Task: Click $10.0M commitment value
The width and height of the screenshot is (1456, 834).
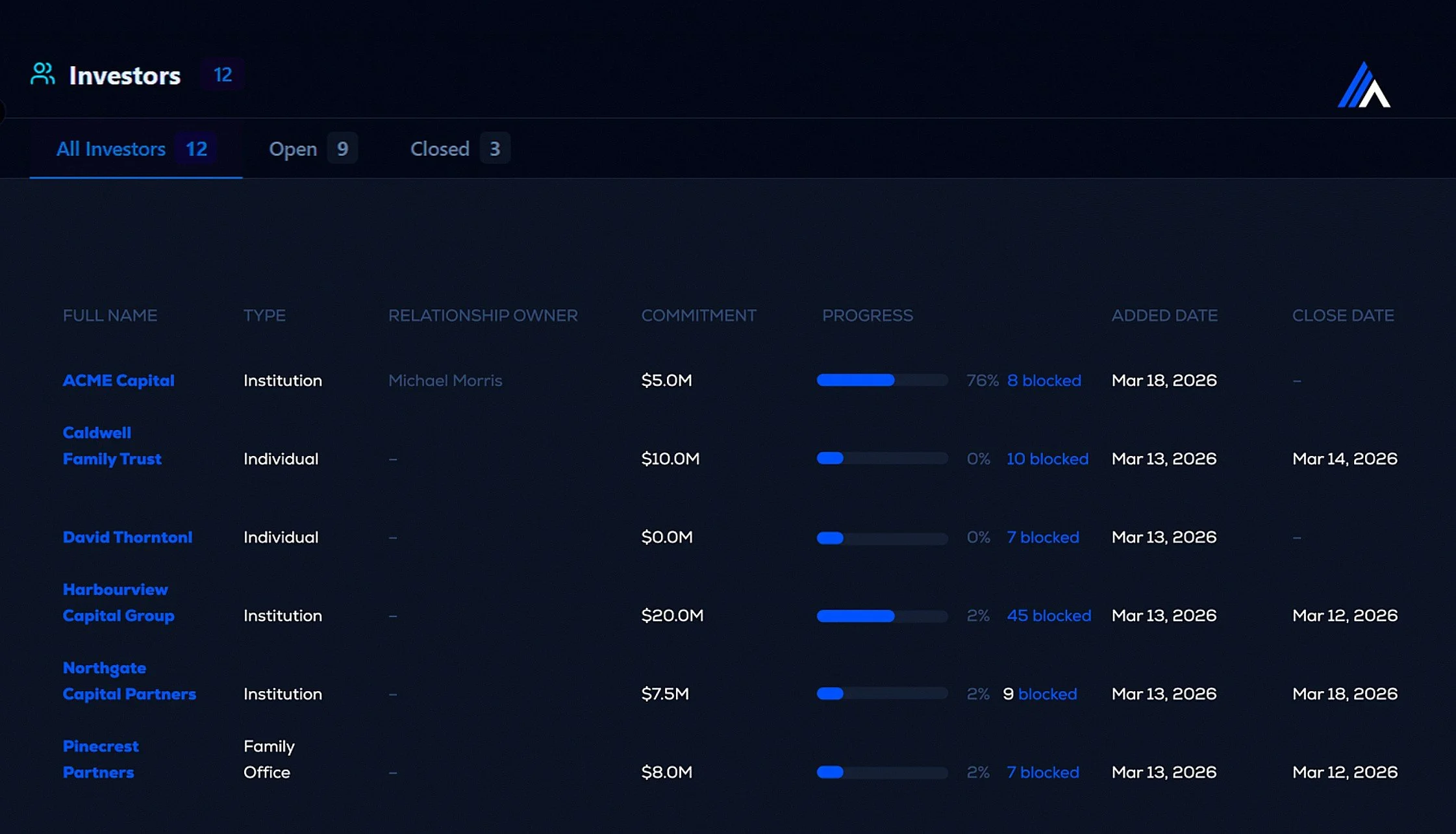Action: [670, 459]
